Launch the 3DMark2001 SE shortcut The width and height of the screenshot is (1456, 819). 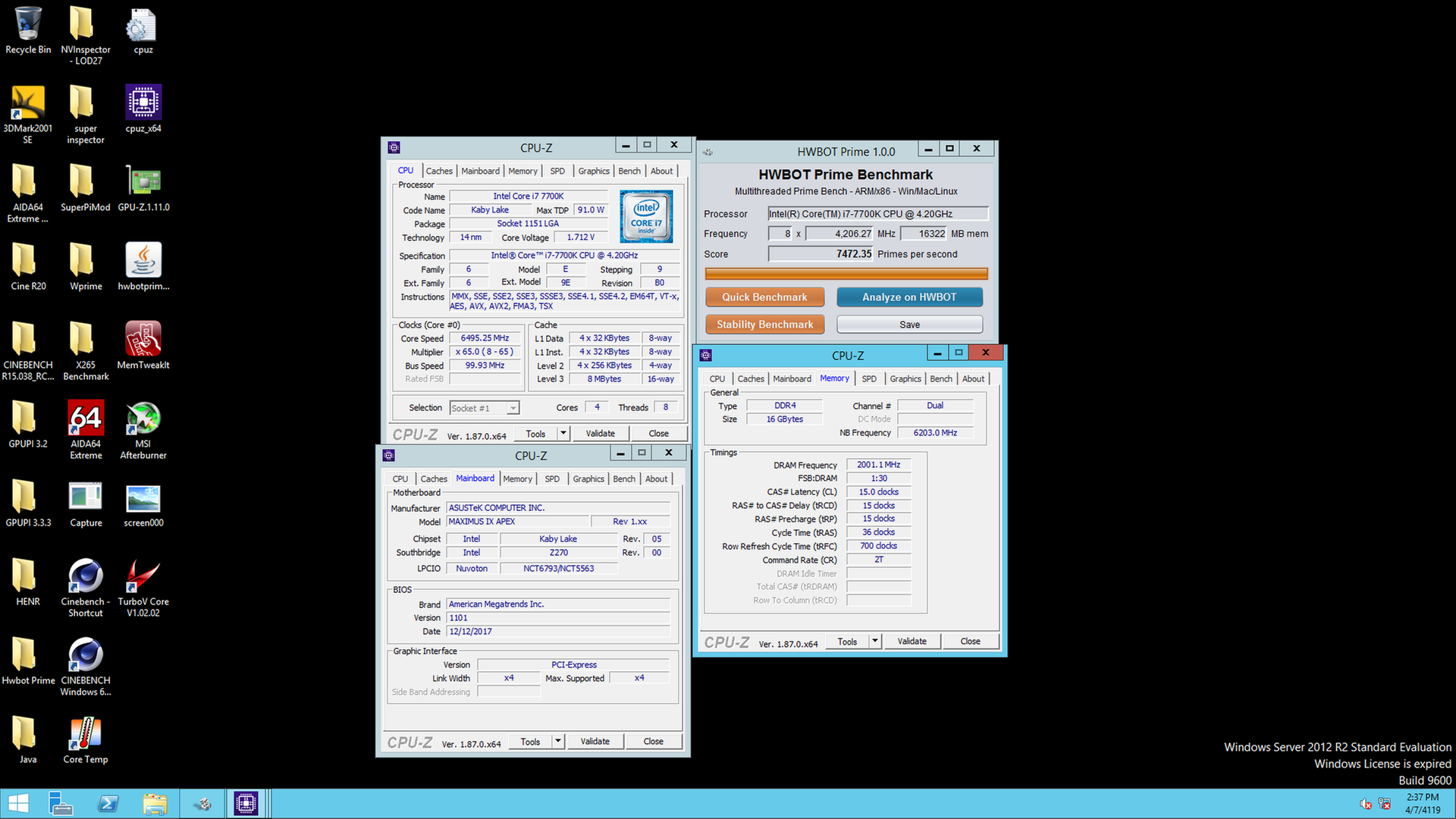[x=28, y=115]
